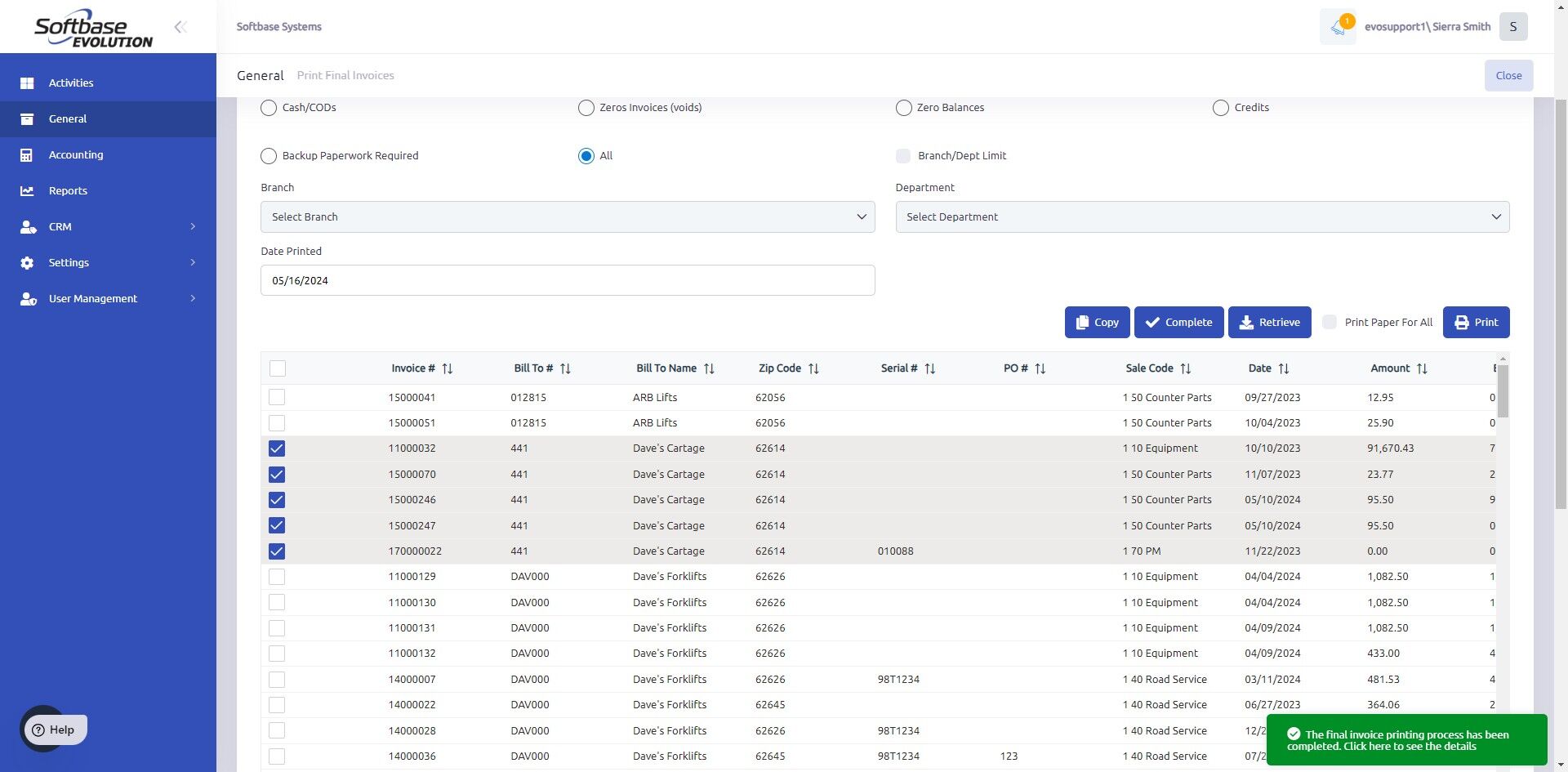This screenshot has height=772, width=1568.
Task: Open Select Department dropdown
Action: [1202, 216]
